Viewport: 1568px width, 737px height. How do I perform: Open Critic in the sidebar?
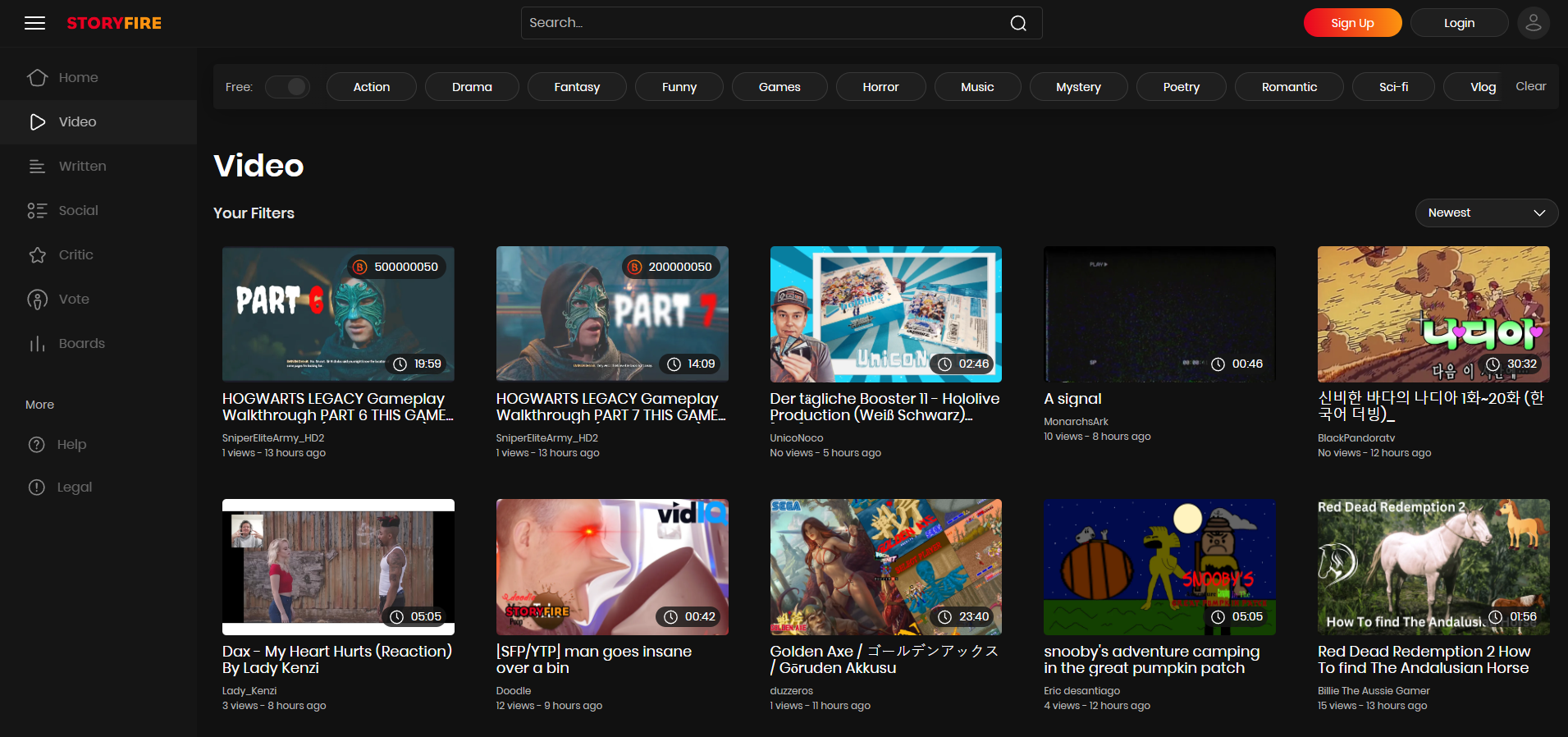(x=98, y=255)
